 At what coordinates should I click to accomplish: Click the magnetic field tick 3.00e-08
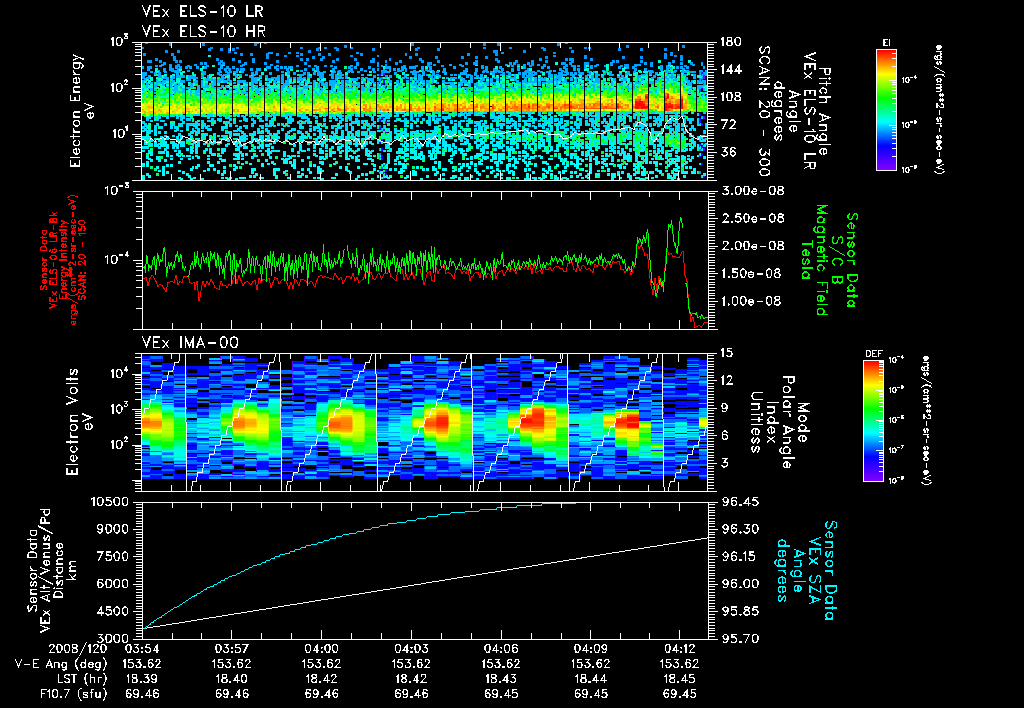[x=751, y=191]
